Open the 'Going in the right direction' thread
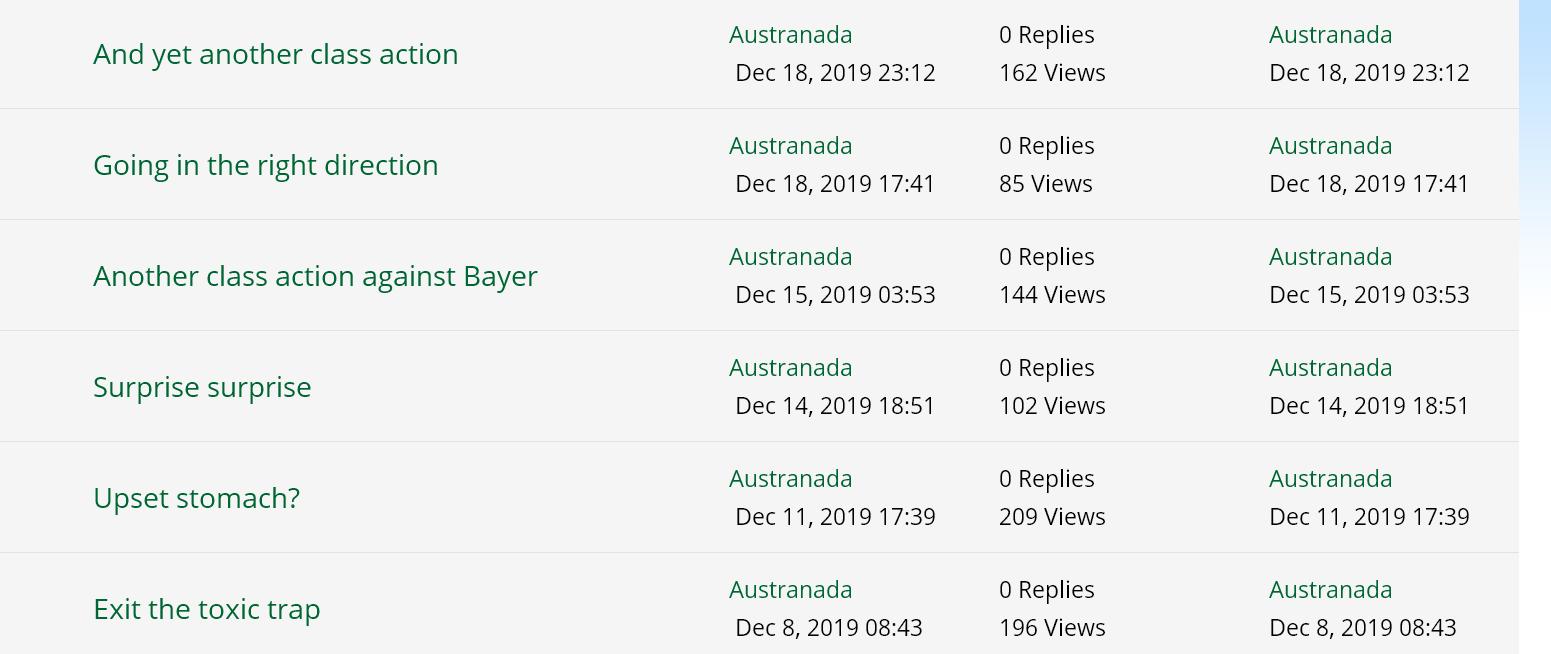The width and height of the screenshot is (1551, 654). coord(265,165)
